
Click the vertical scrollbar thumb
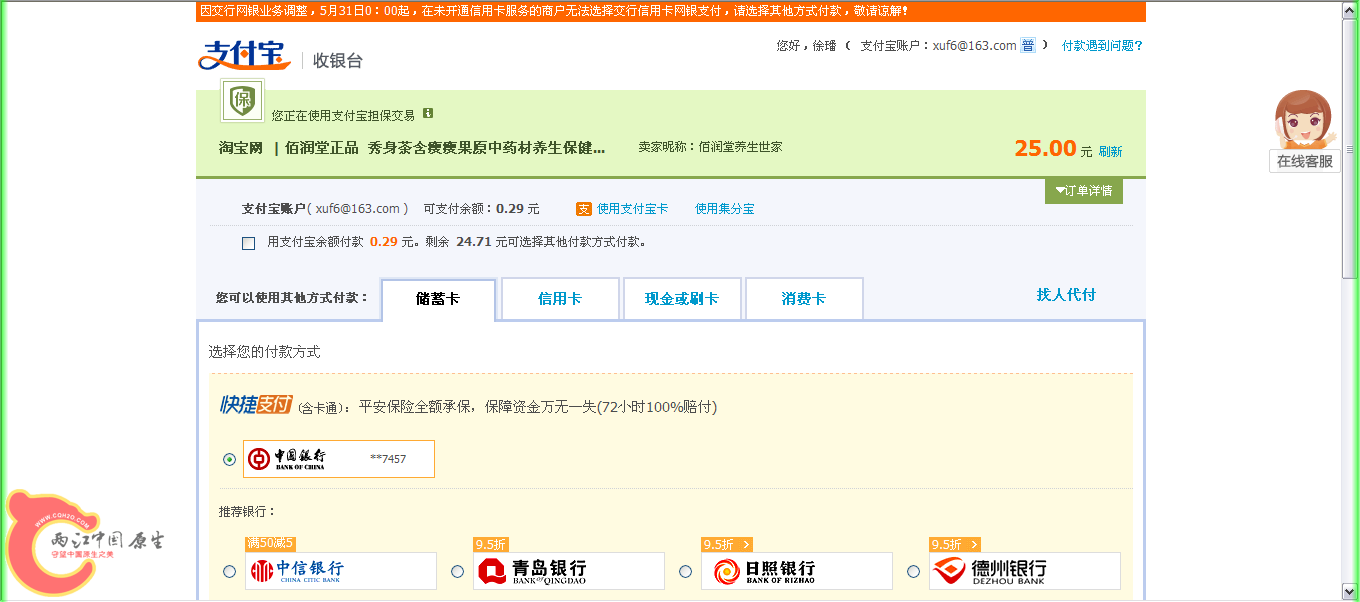pos(1351,147)
